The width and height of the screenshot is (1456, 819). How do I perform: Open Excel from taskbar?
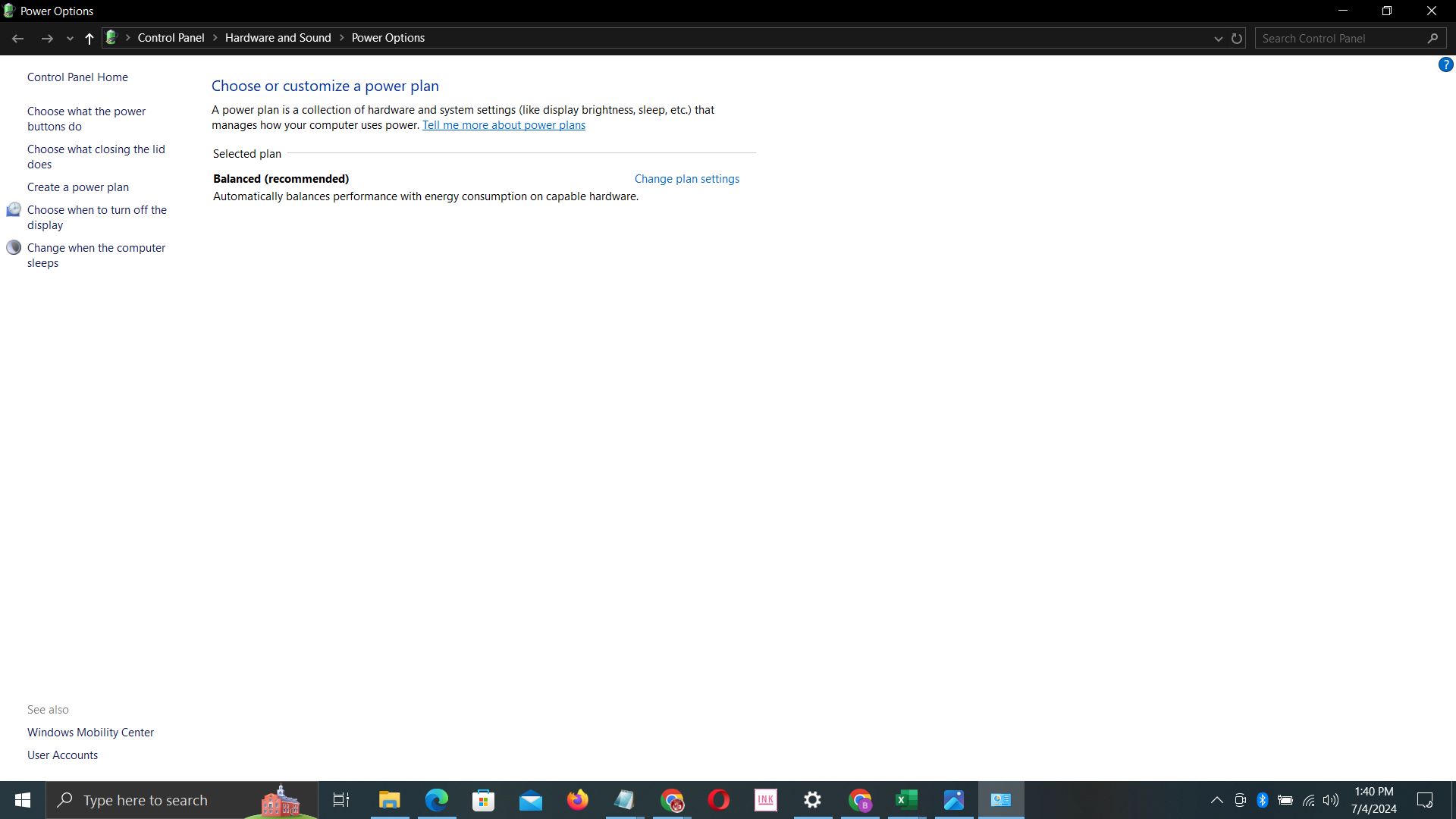[x=907, y=800]
